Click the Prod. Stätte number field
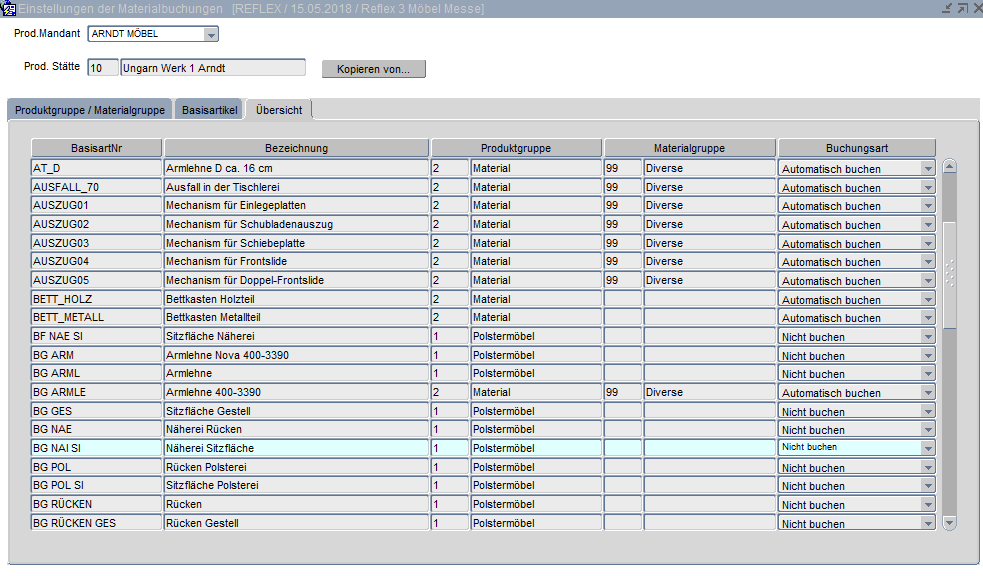 [x=102, y=68]
